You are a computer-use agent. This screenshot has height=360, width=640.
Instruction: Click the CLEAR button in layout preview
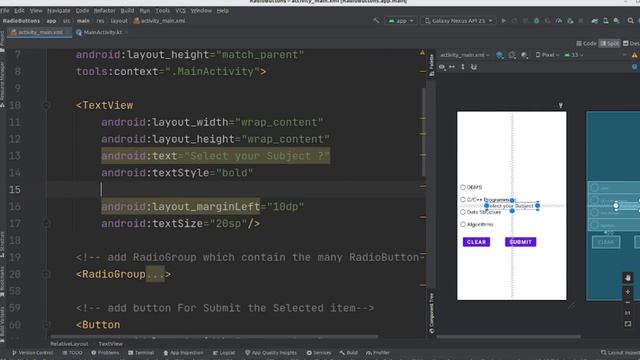(476, 242)
